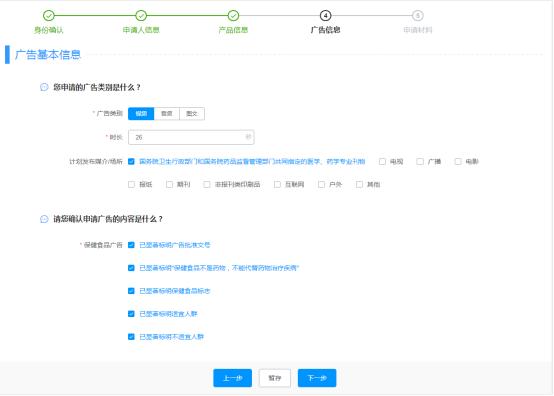Image resolution: width=554 pixels, height=396 pixels.
Task: Click the 时长 duration input field
Action: point(191,137)
